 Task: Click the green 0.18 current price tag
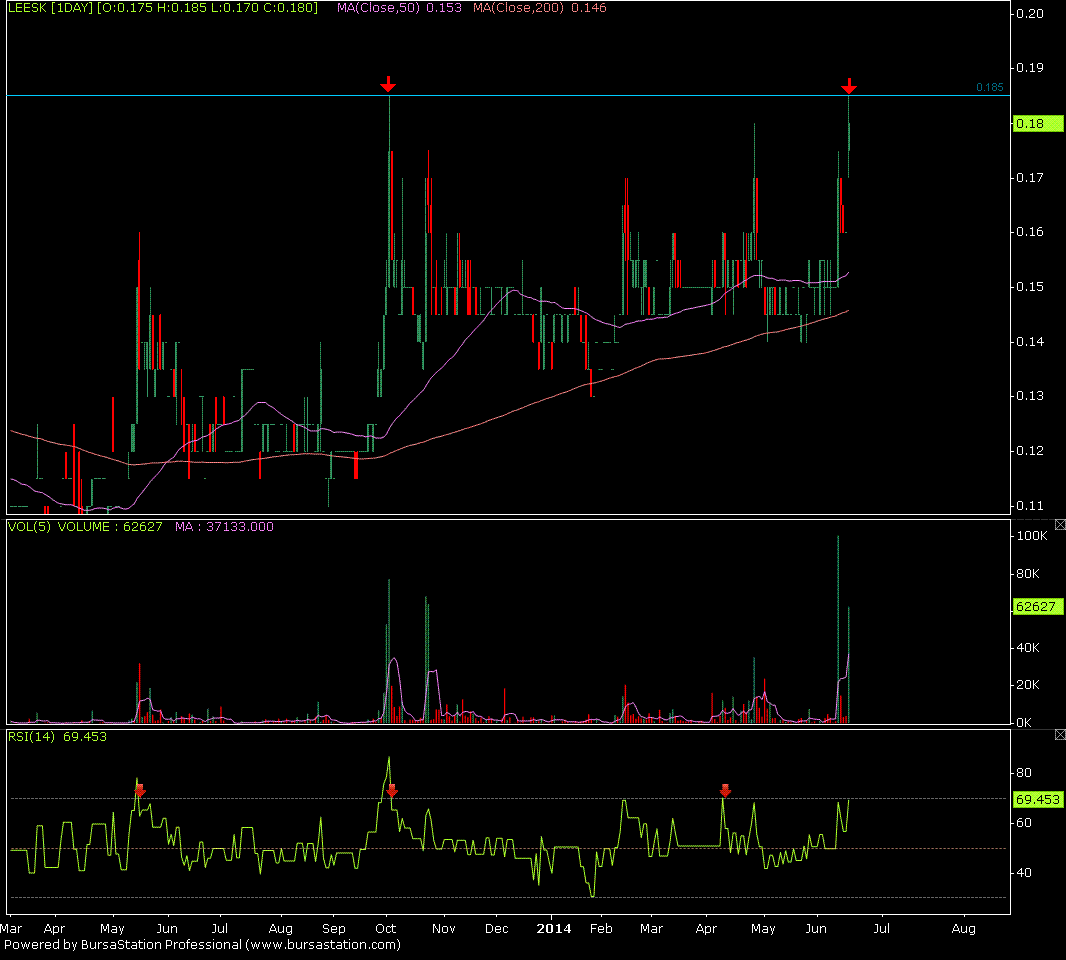[x=1037, y=124]
